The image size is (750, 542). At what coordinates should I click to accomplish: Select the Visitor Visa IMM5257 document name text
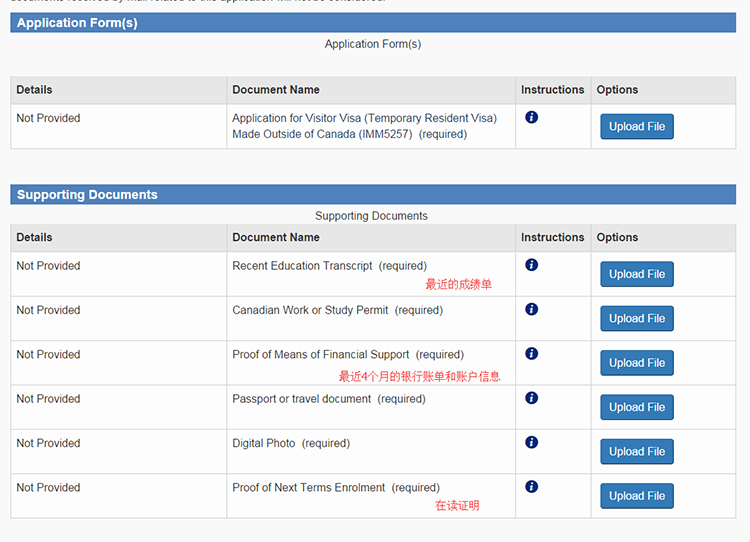pos(364,126)
